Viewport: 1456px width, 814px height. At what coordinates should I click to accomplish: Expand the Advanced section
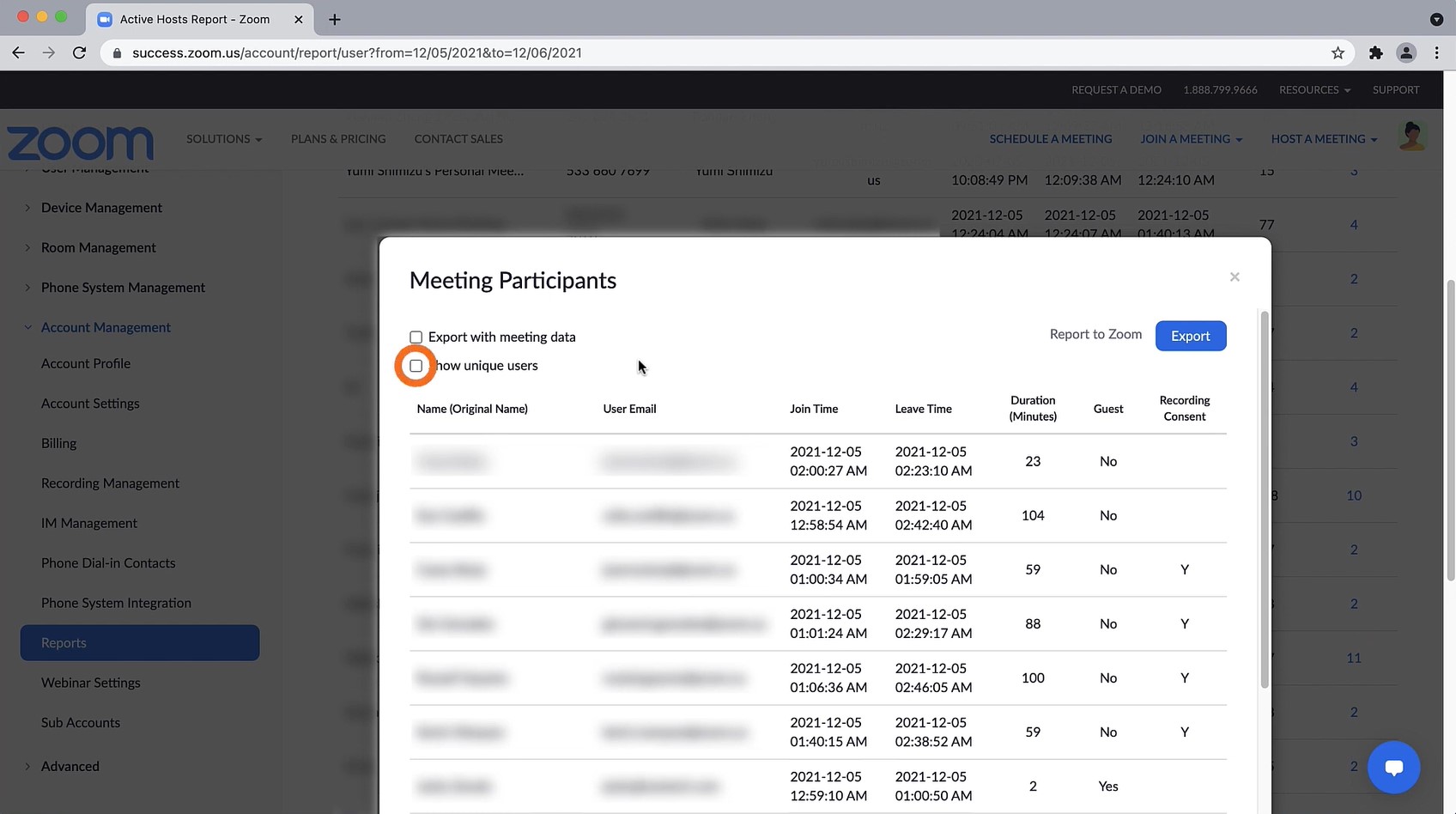pos(70,766)
